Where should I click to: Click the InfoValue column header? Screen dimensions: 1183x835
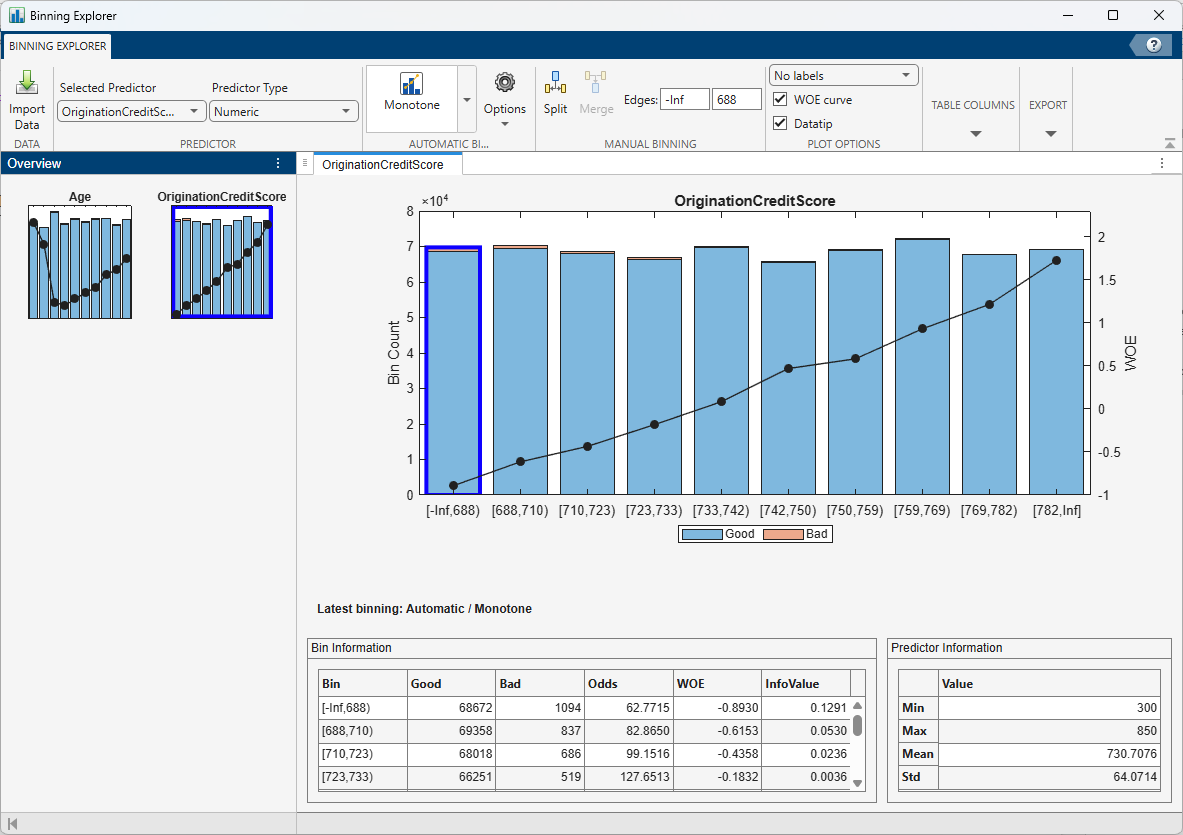(x=806, y=683)
